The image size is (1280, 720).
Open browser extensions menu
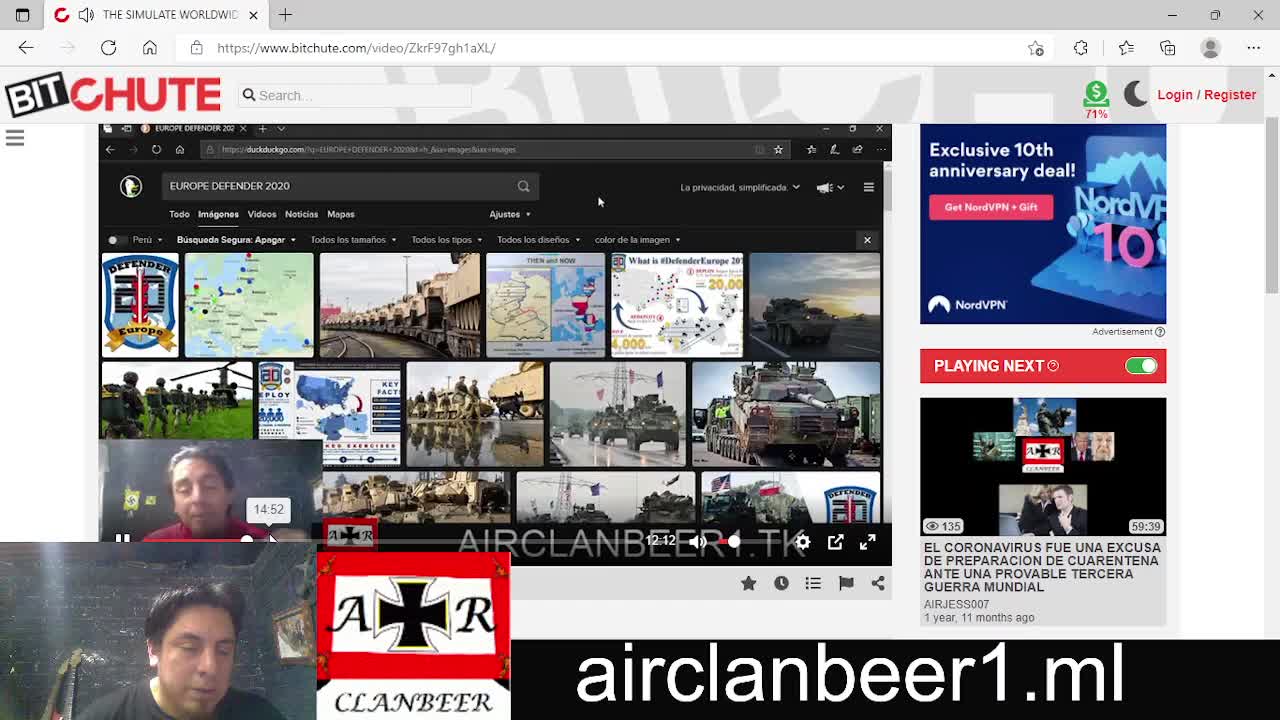coord(1081,48)
